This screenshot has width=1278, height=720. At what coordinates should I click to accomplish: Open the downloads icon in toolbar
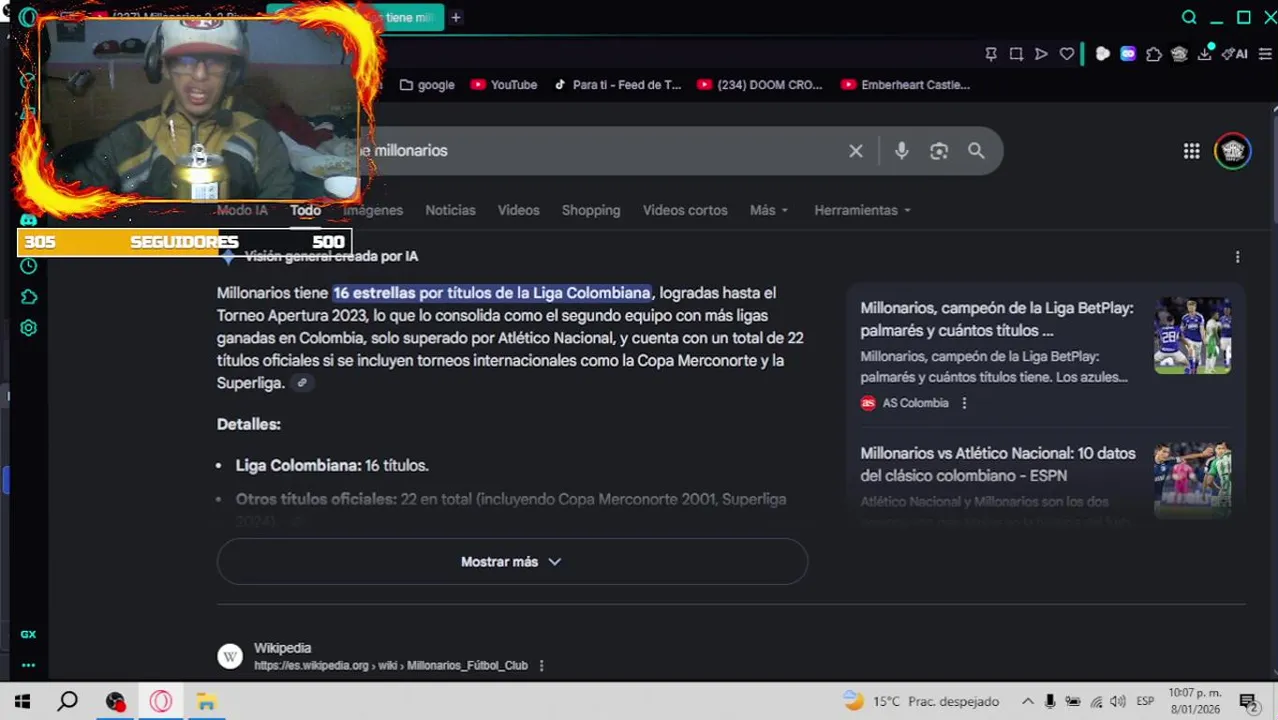pos(1205,54)
